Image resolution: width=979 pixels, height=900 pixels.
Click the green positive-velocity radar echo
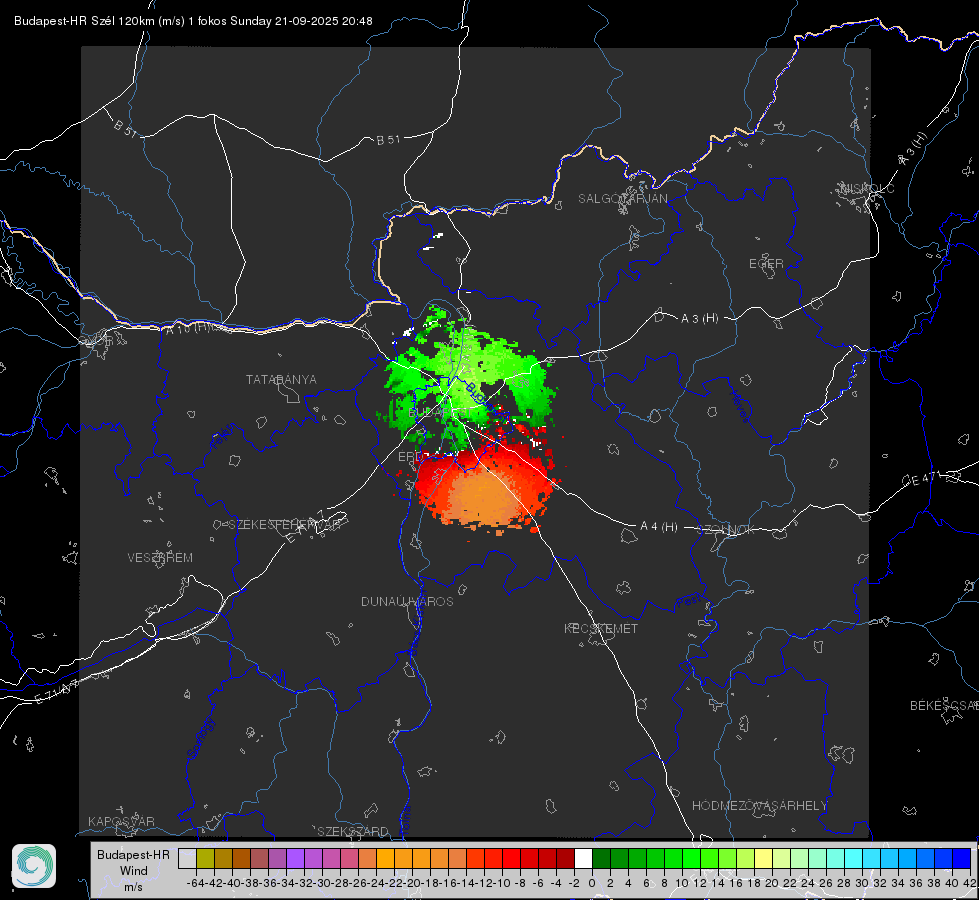pyautogui.click(x=468, y=379)
